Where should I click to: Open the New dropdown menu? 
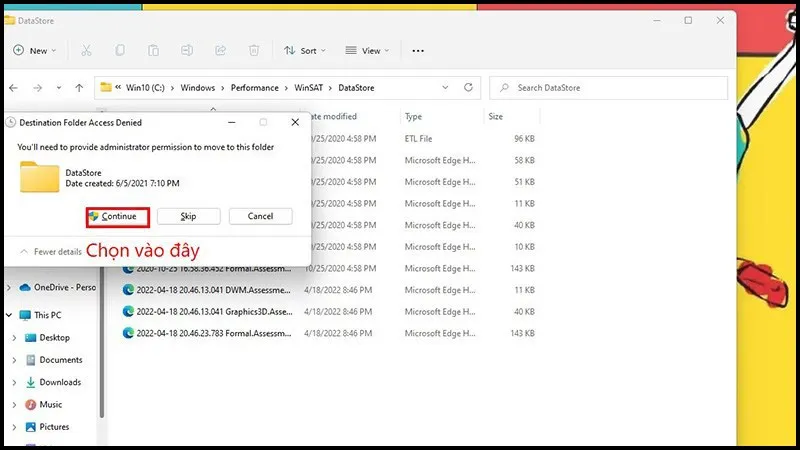coord(35,50)
